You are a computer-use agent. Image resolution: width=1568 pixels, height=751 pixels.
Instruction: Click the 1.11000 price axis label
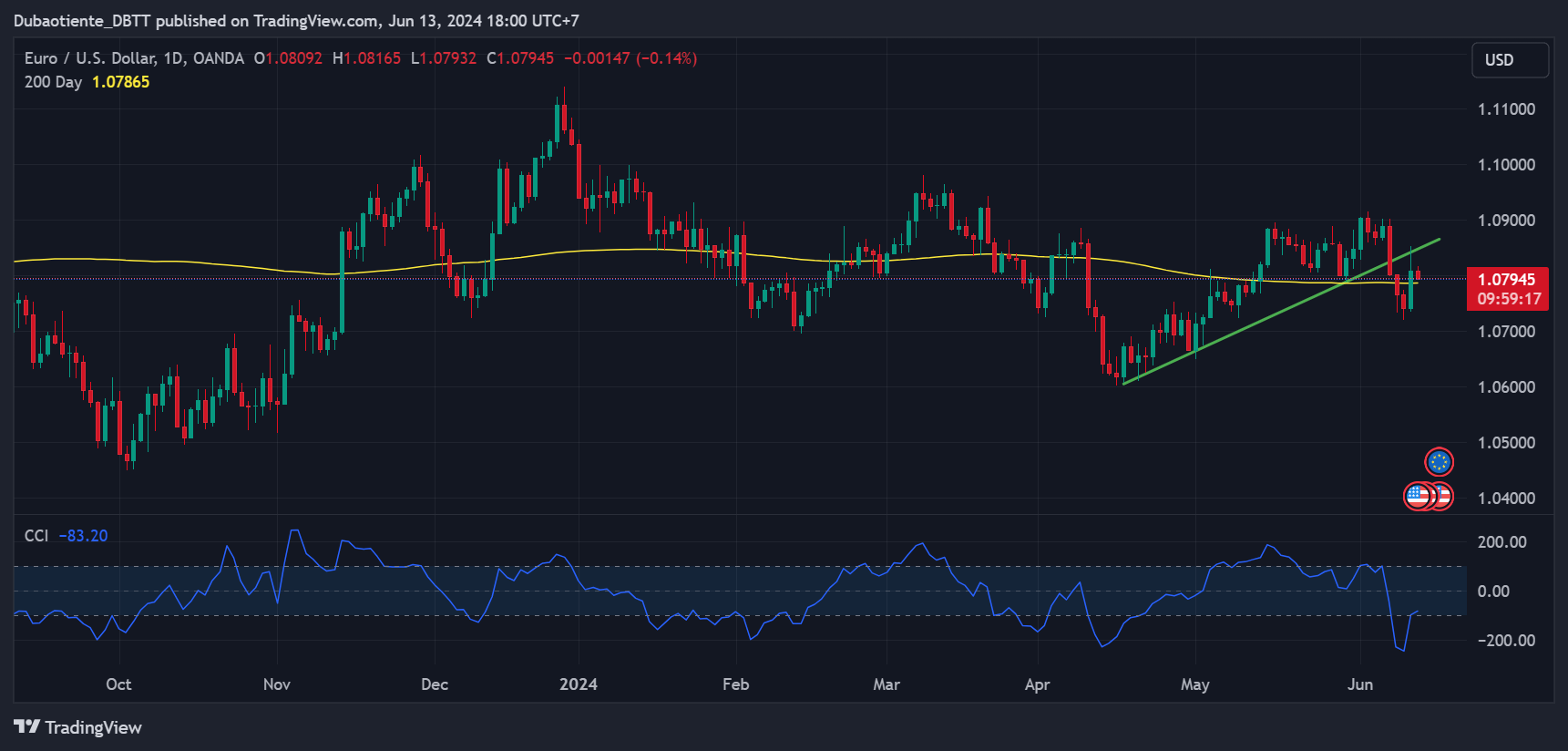[1506, 109]
